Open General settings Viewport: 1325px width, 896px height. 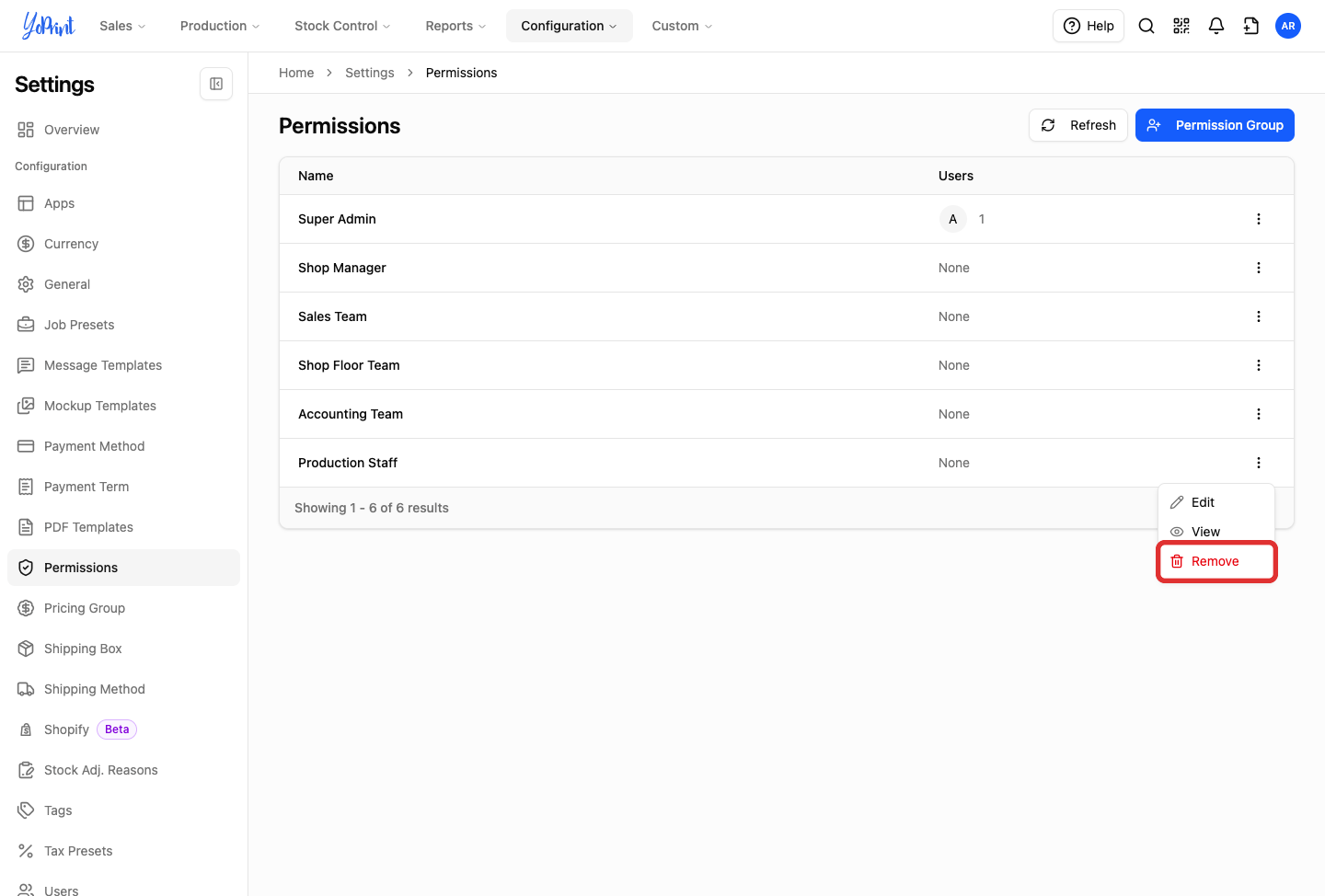[123, 284]
